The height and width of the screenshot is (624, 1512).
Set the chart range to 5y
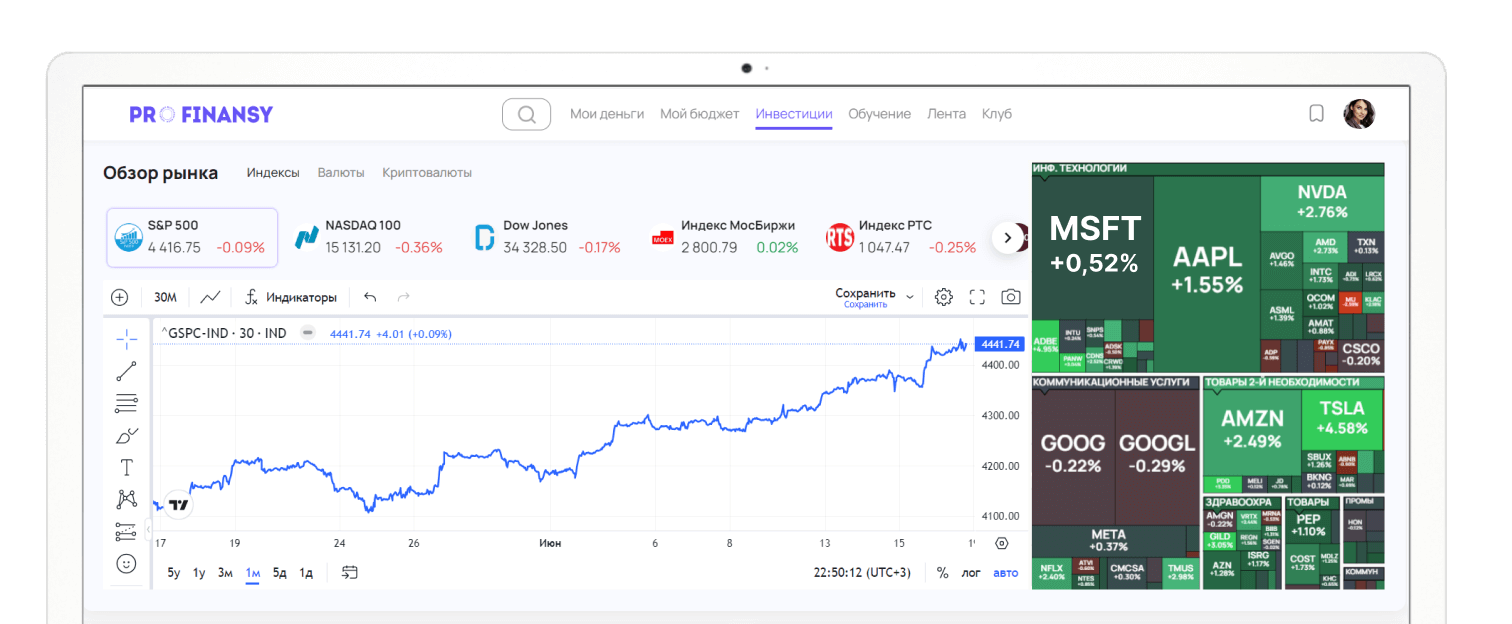point(174,573)
